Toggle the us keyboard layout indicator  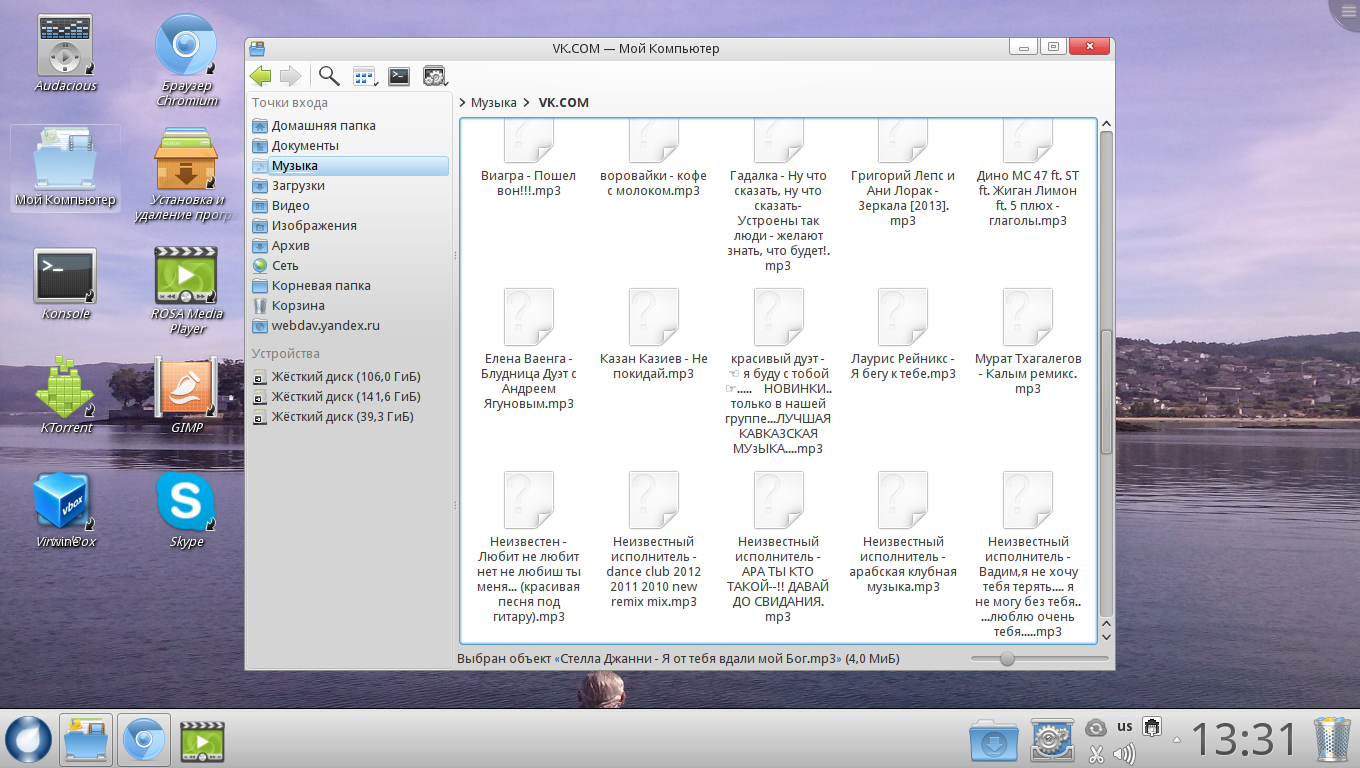point(1124,727)
